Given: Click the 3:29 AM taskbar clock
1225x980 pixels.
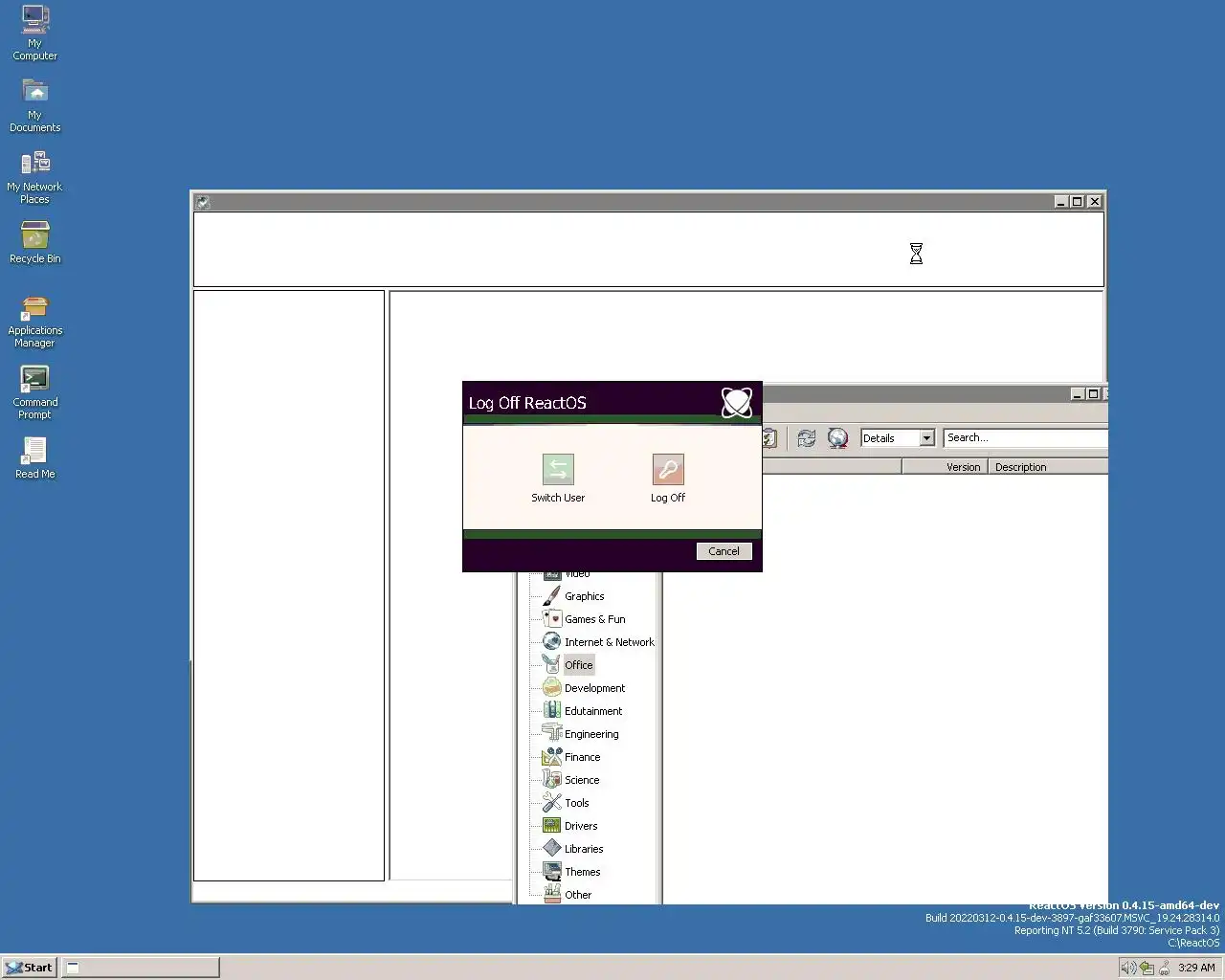Looking at the screenshot, I should [1196, 968].
